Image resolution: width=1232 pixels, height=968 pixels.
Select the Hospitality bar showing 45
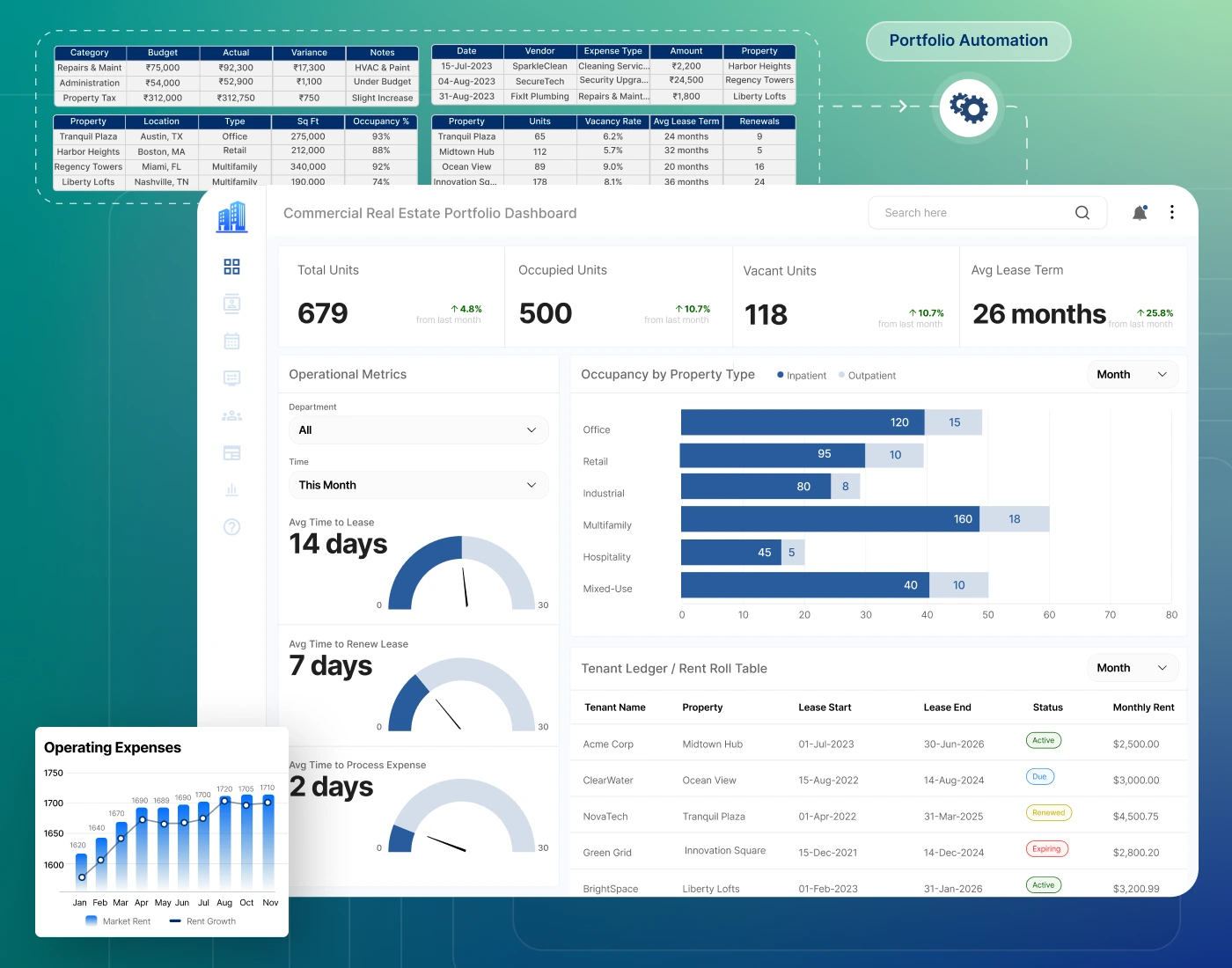[731, 553]
